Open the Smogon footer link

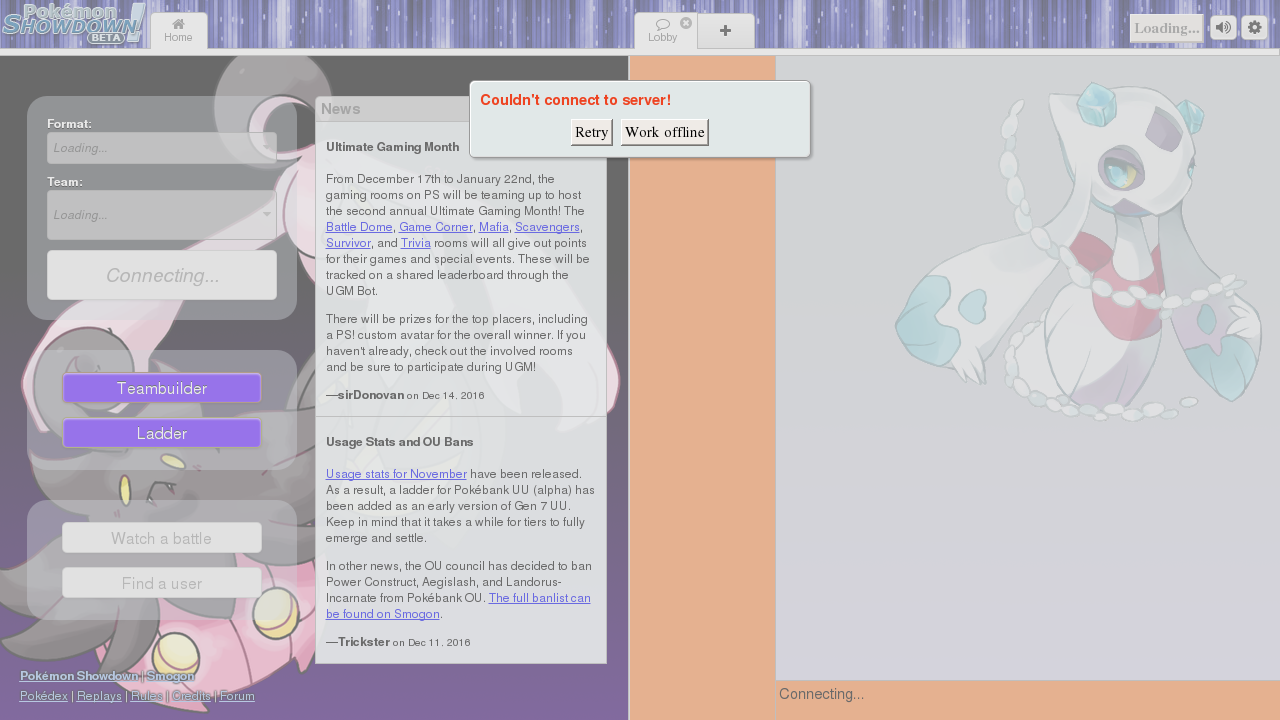171,676
